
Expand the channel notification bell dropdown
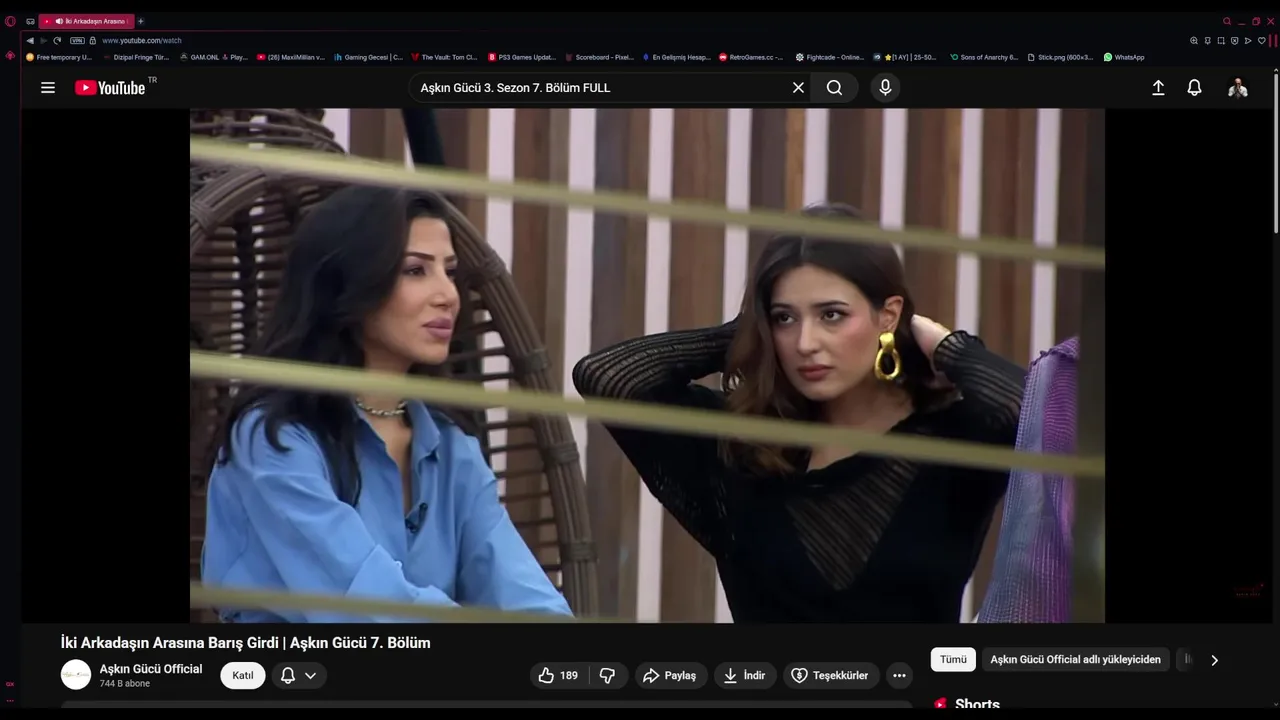[x=299, y=675]
